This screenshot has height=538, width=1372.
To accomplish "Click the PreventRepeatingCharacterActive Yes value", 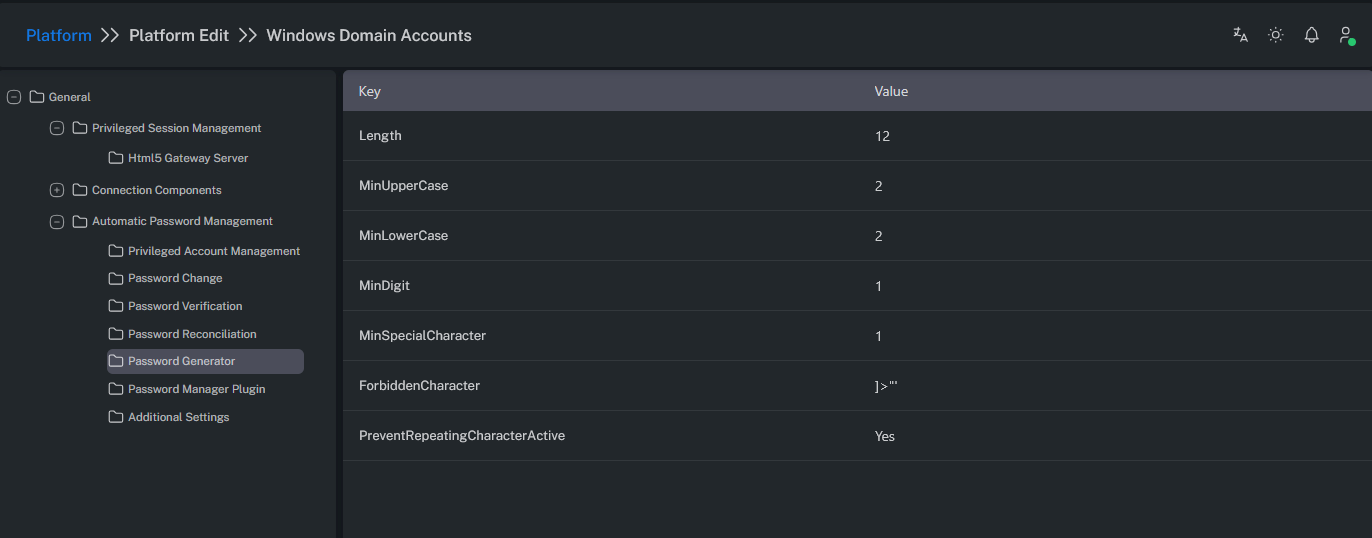I will (x=885, y=436).
